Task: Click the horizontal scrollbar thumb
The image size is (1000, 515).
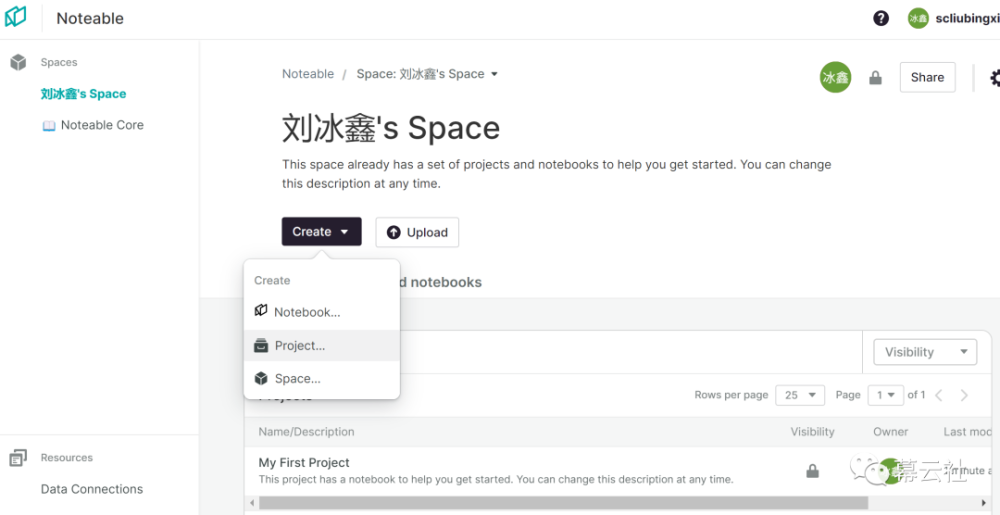Action: (563, 503)
